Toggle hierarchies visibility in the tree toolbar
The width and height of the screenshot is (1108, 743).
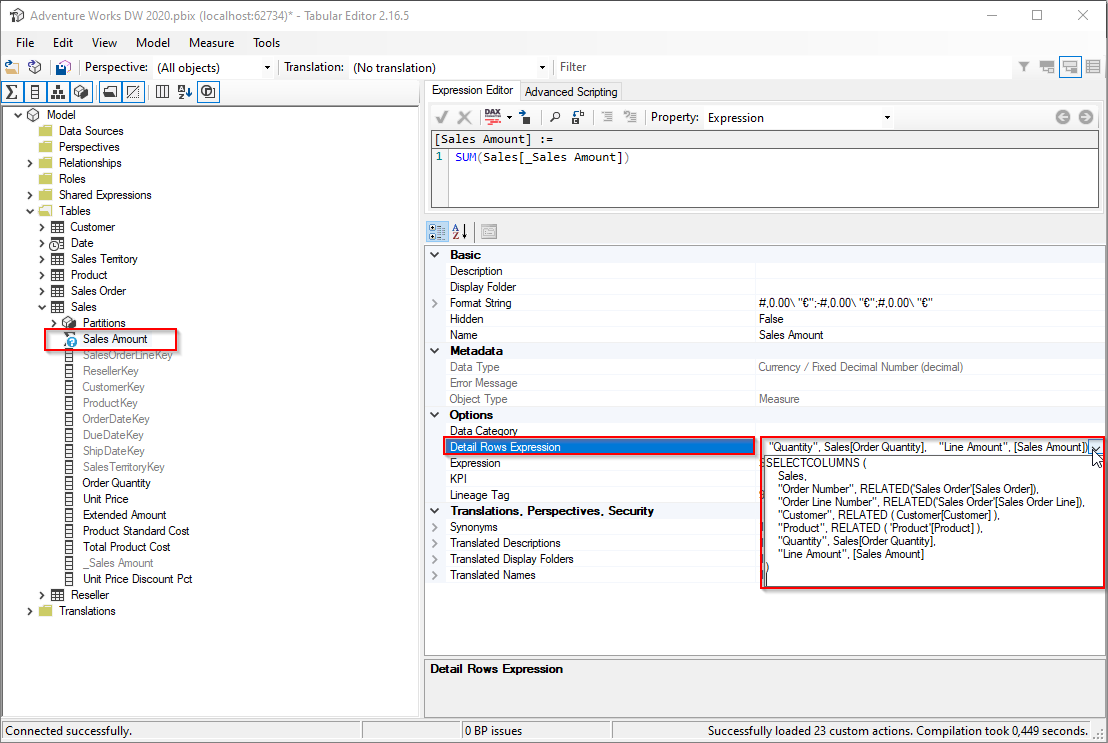click(x=58, y=92)
